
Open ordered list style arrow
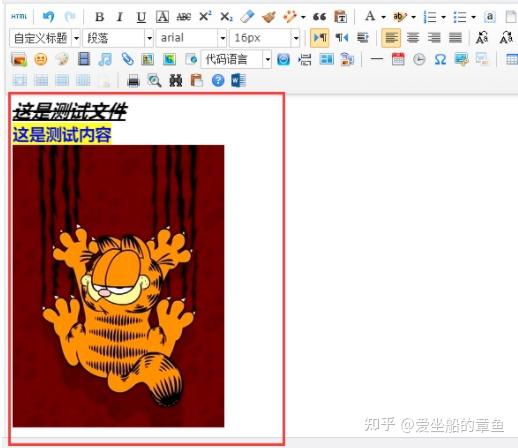[443, 17]
